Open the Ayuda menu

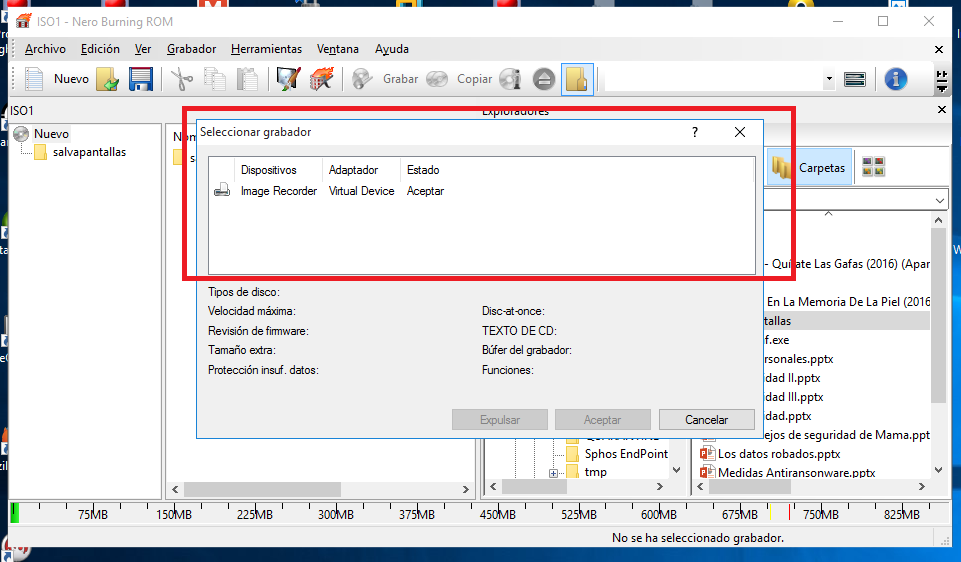(x=392, y=48)
